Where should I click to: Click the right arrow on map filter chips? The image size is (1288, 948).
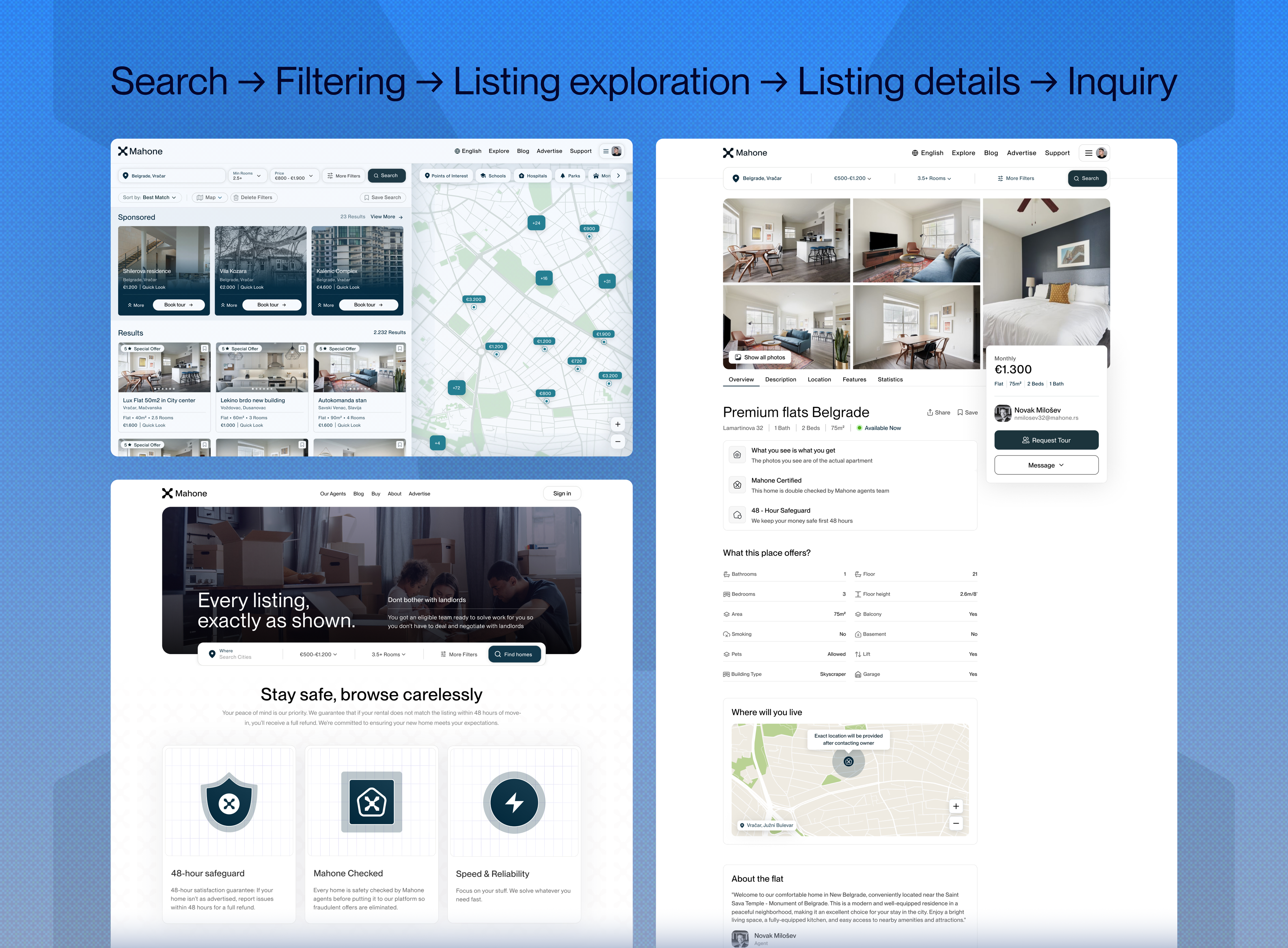(x=618, y=175)
